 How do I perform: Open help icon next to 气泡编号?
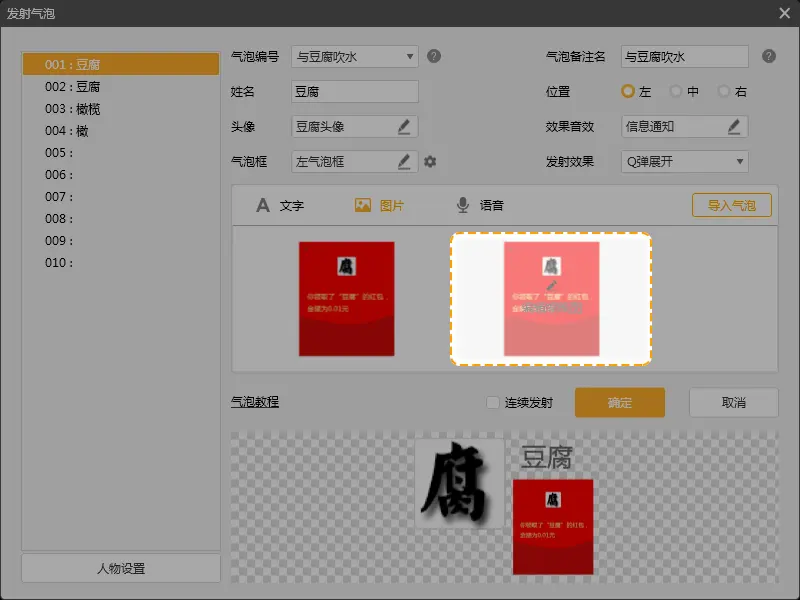434,57
